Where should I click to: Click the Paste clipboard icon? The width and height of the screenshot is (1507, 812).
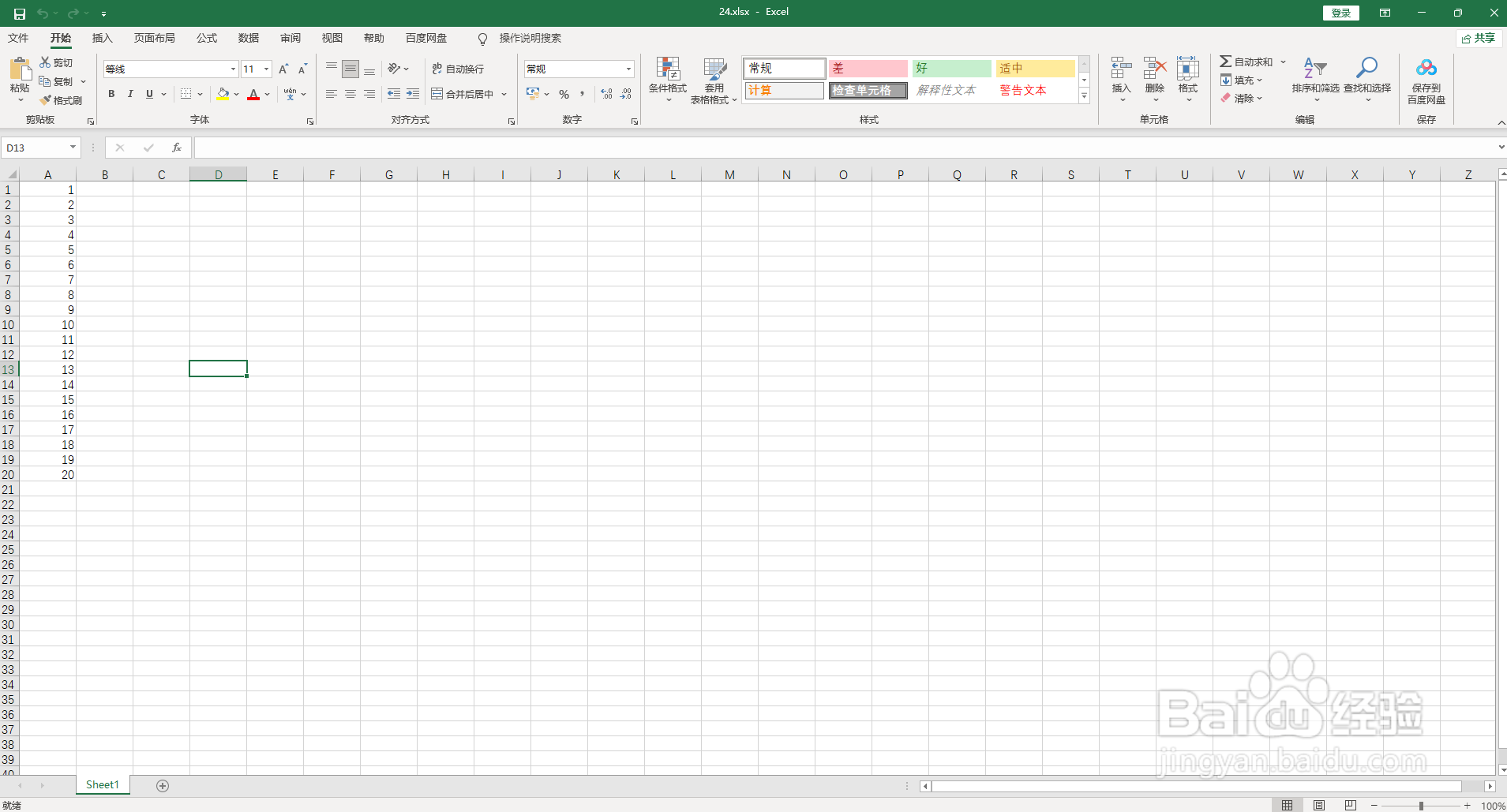[x=20, y=69]
